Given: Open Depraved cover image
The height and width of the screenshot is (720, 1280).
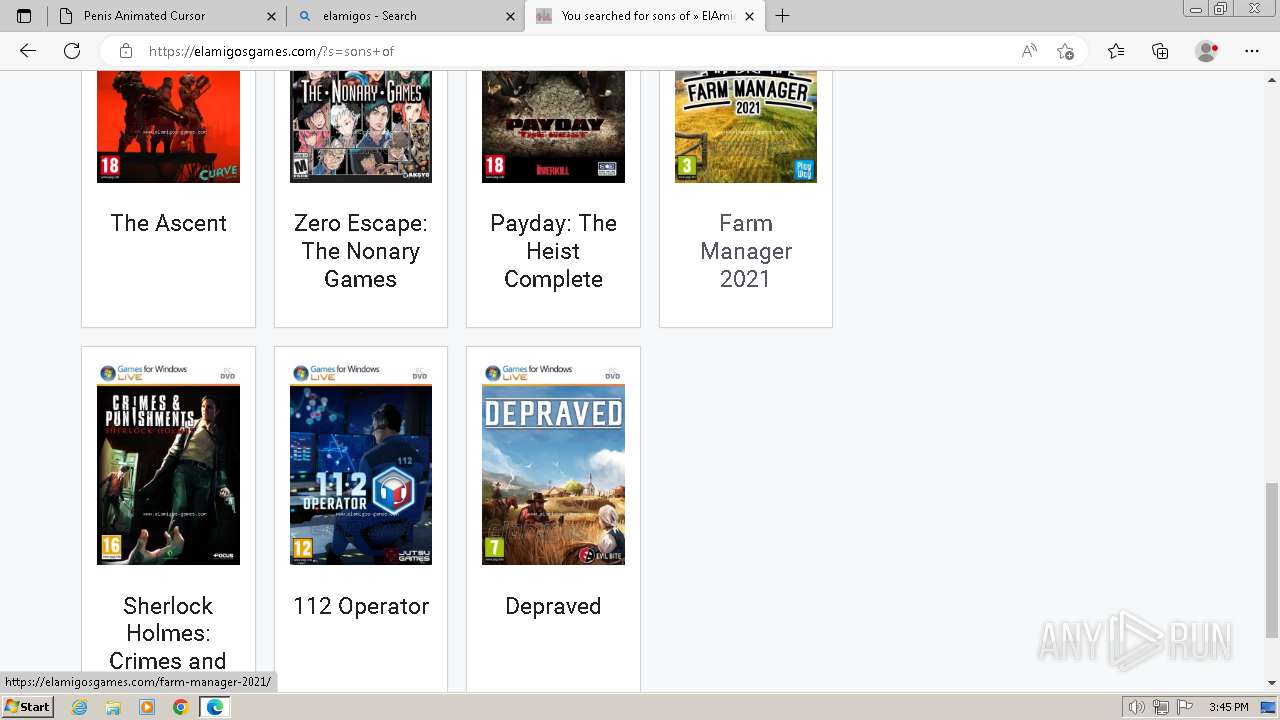Looking at the screenshot, I should click(x=553, y=464).
